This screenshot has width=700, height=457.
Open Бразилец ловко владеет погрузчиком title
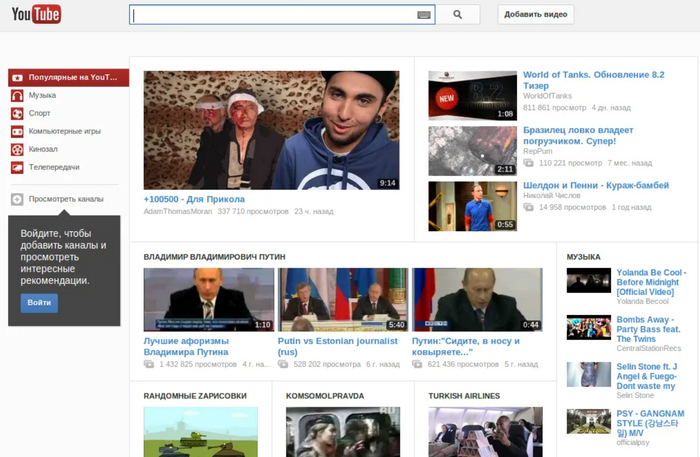pos(578,136)
